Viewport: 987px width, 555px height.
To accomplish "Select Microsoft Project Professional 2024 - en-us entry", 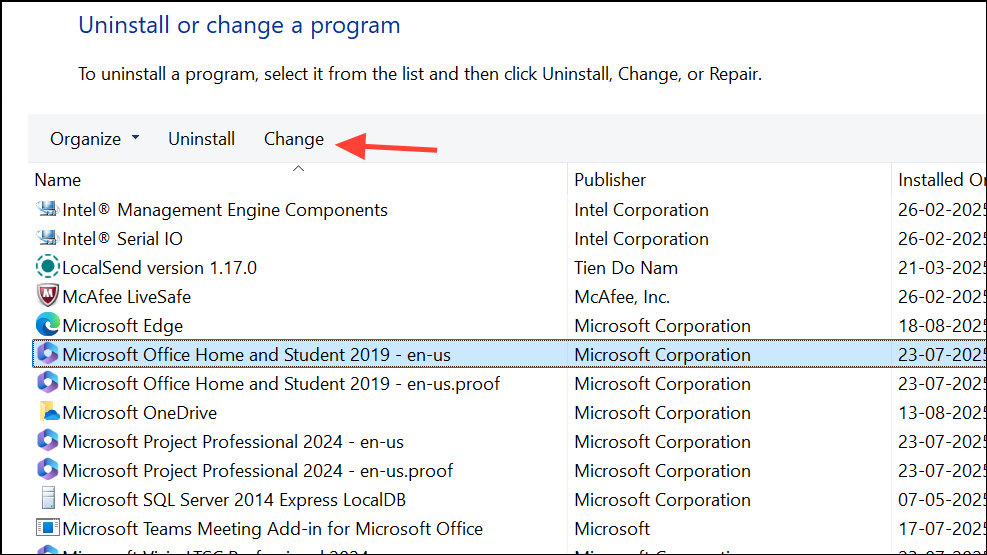I will coord(233,442).
